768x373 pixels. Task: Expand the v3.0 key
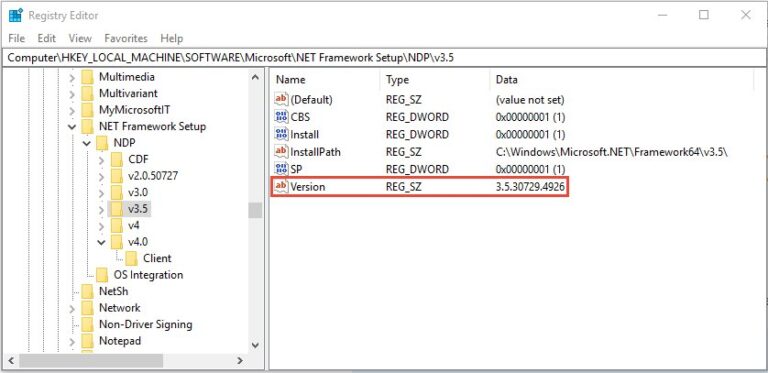point(101,193)
